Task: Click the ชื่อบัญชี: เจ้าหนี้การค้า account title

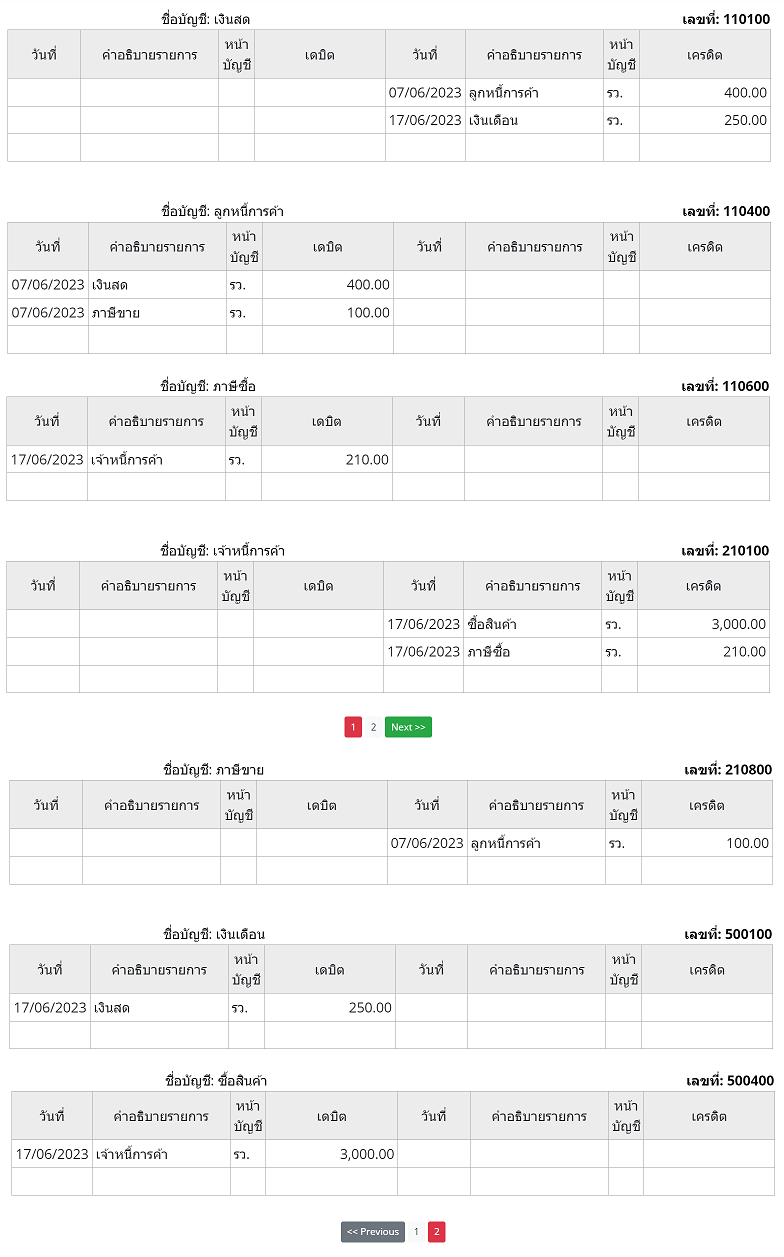Action: point(223,551)
